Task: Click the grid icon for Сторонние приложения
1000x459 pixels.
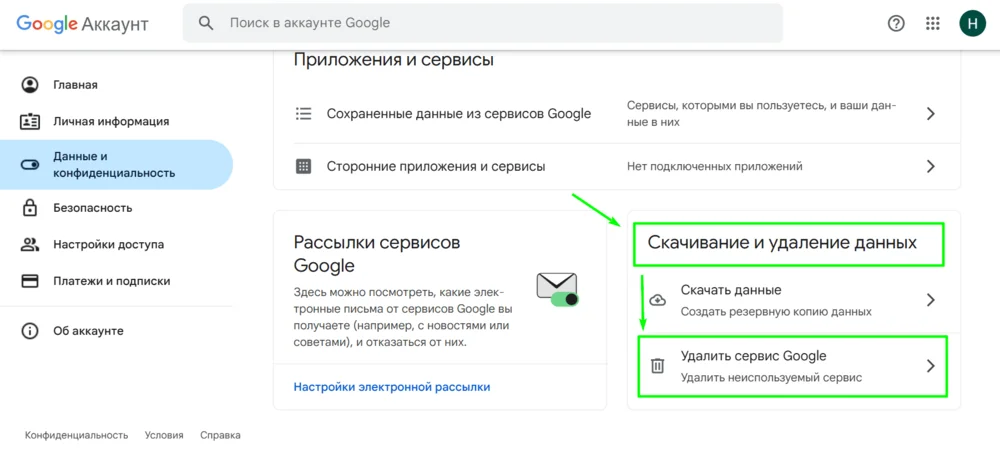Action: pyautogui.click(x=304, y=166)
